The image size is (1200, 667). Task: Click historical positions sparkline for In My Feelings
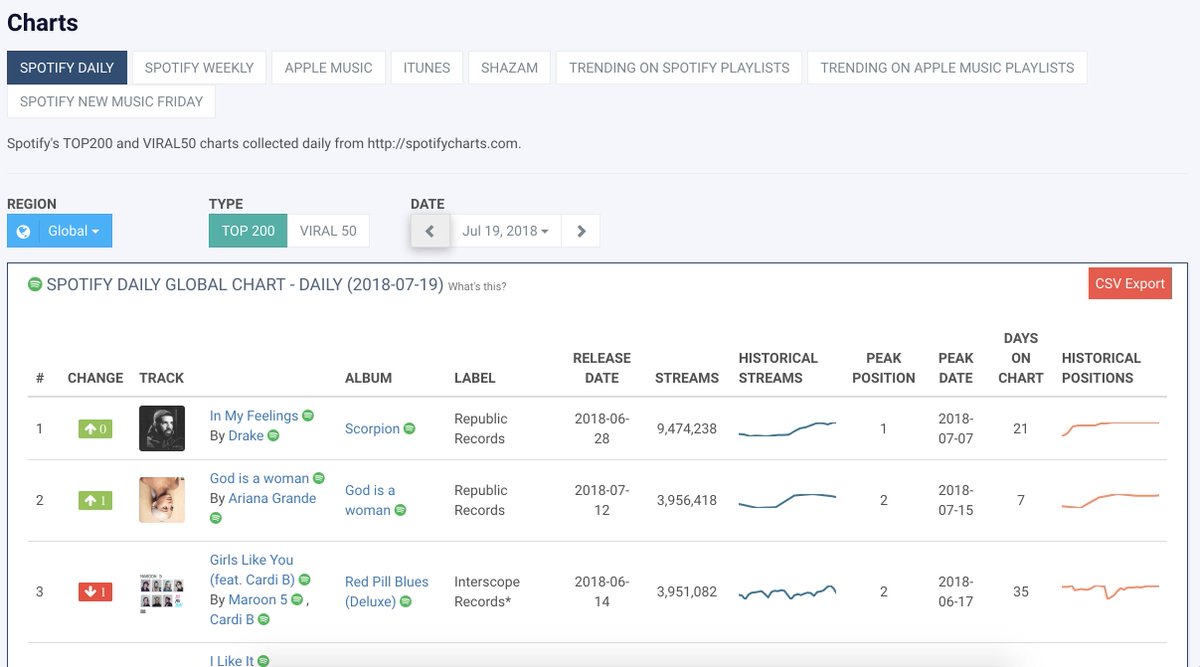(x=1110, y=428)
